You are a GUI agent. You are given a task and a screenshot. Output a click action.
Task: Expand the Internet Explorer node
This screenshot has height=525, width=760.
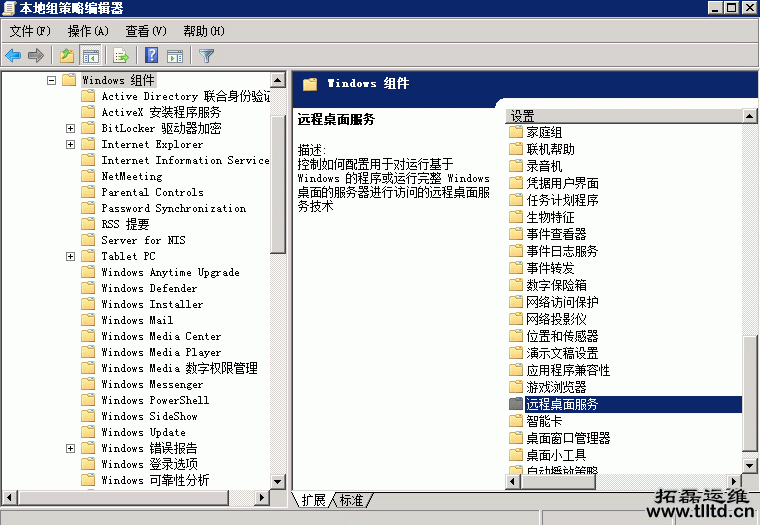click(x=70, y=144)
